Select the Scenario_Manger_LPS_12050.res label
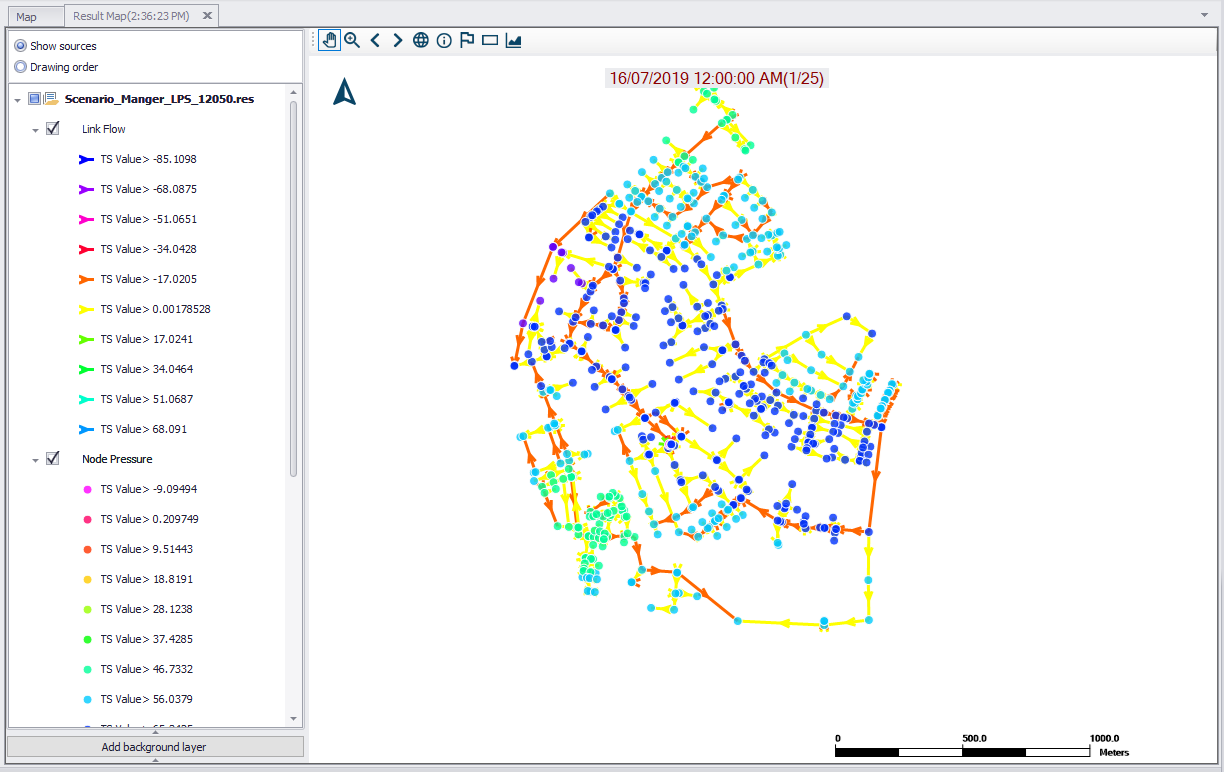This screenshot has height=772, width=1224. tap(159, 99)
